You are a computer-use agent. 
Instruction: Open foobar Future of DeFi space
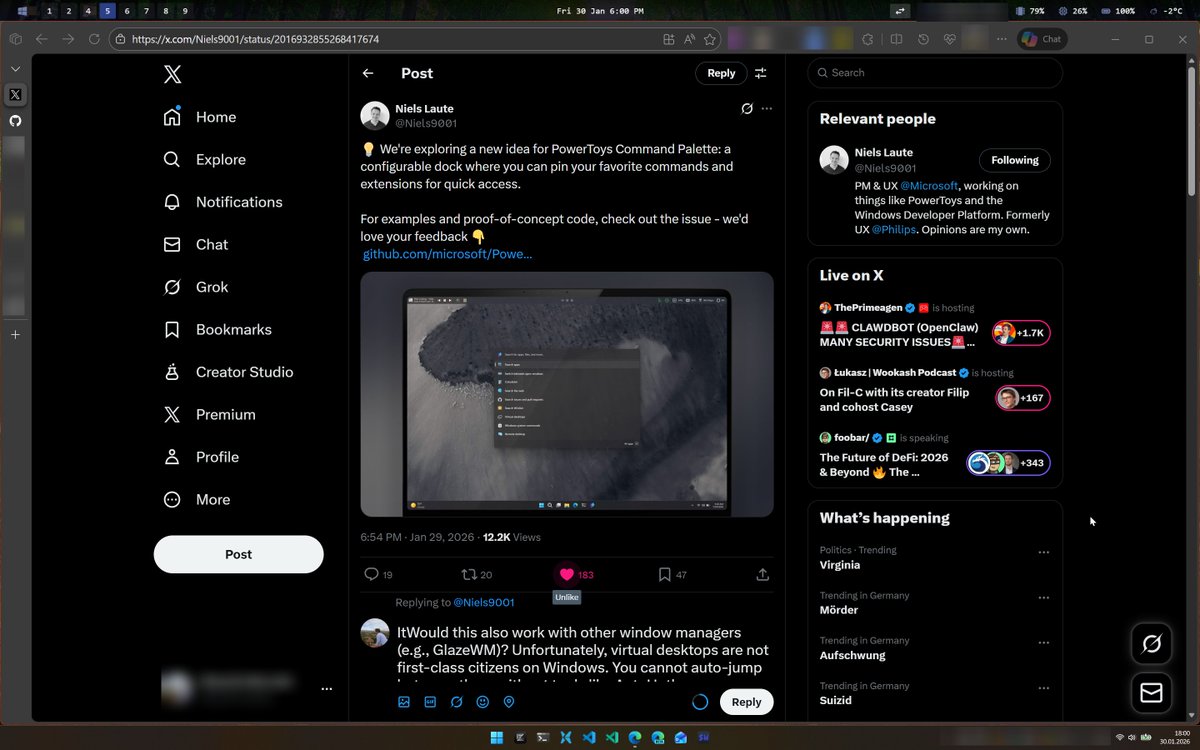click(x=935, y=456)
